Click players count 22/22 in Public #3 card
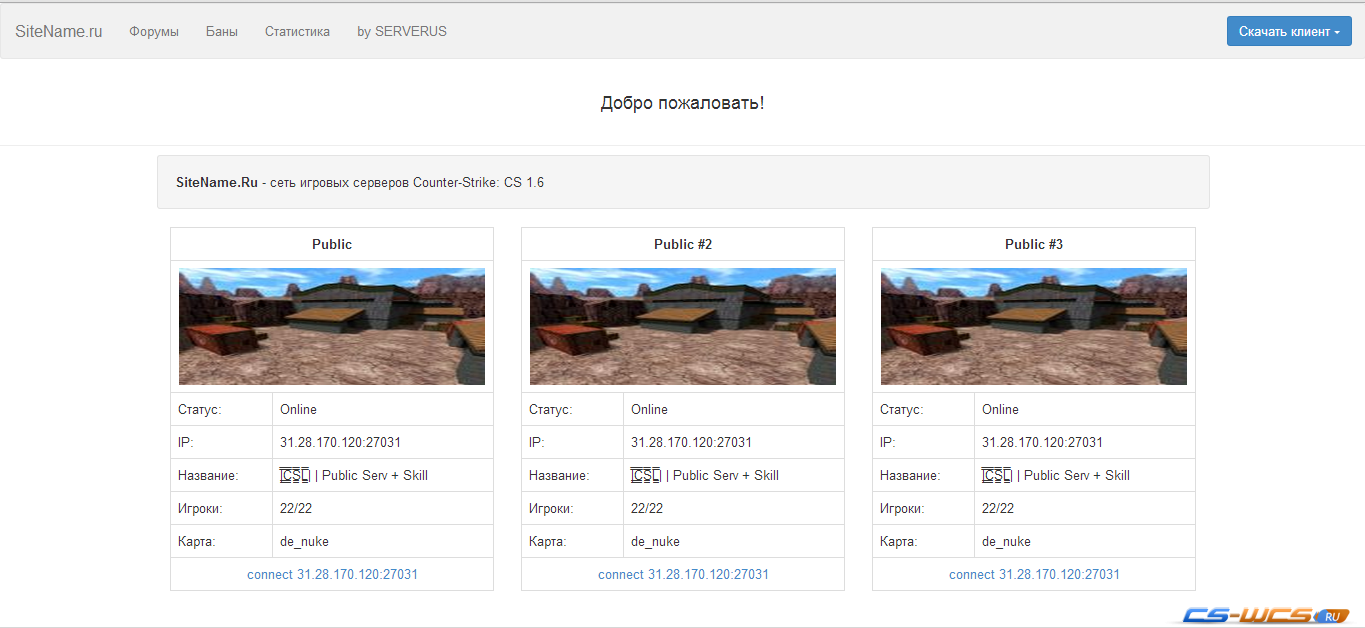This screenshot has height=628, width=1365. pyautogui.click(x=998, y=508)
